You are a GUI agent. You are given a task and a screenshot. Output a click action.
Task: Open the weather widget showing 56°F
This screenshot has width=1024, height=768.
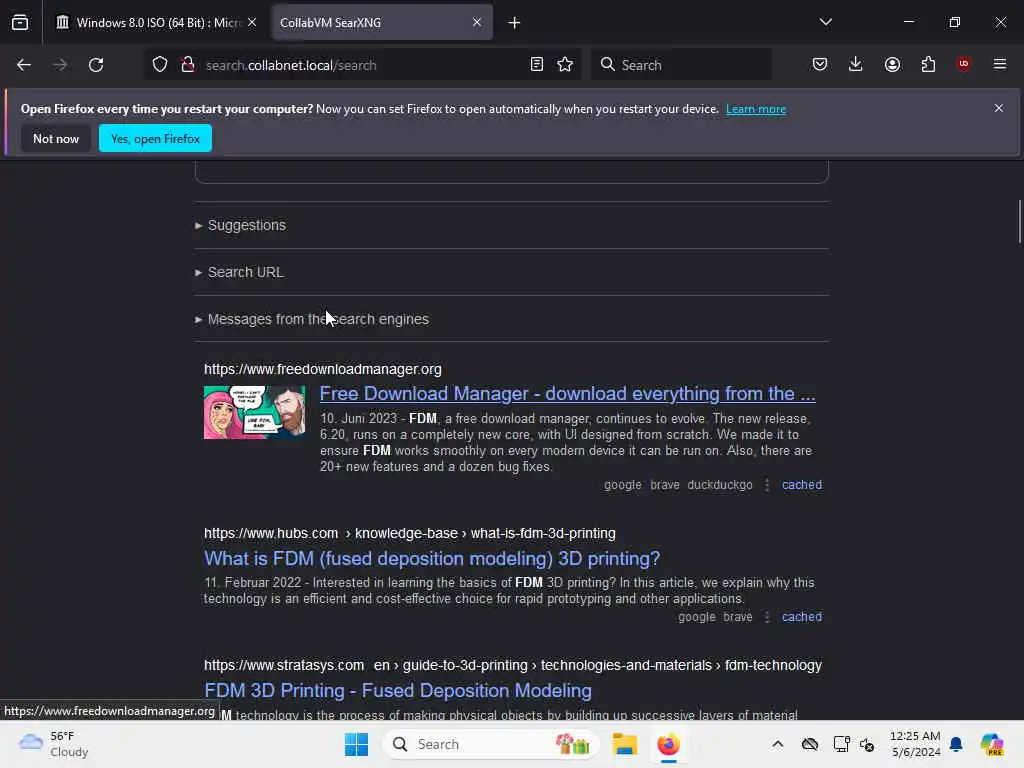click(54, 744)
